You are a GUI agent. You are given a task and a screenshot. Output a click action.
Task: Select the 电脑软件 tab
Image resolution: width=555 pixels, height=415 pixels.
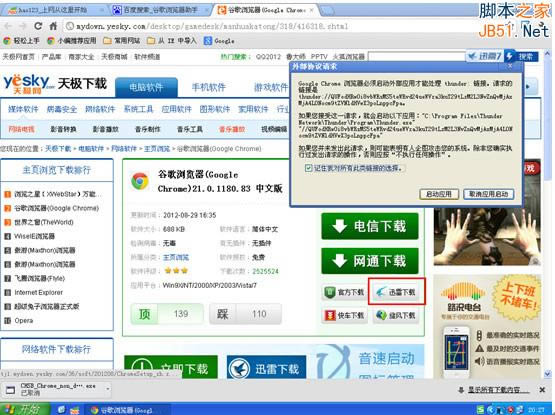tap(146, 87)
